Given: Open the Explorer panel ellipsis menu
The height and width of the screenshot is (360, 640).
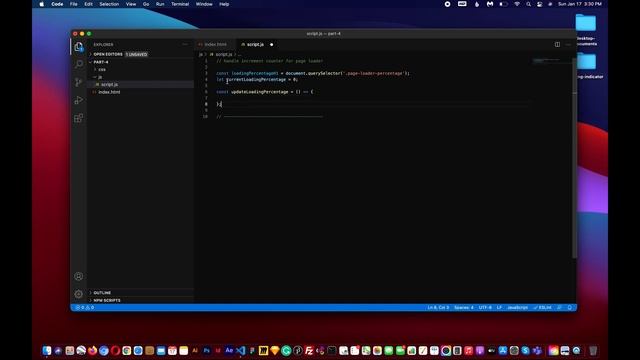Looking at the screenshot, I should point(185,44).
